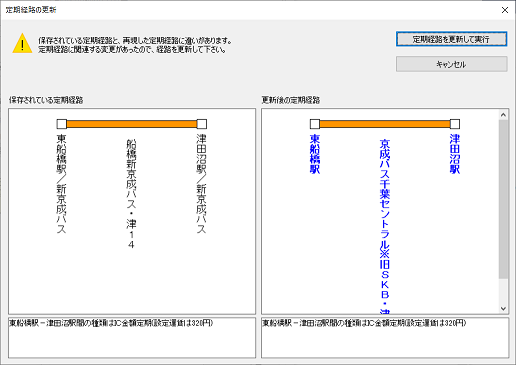Viewport: 516px width, 365px height.
Task: Click warning message about route differences
Action: point(135,45)
